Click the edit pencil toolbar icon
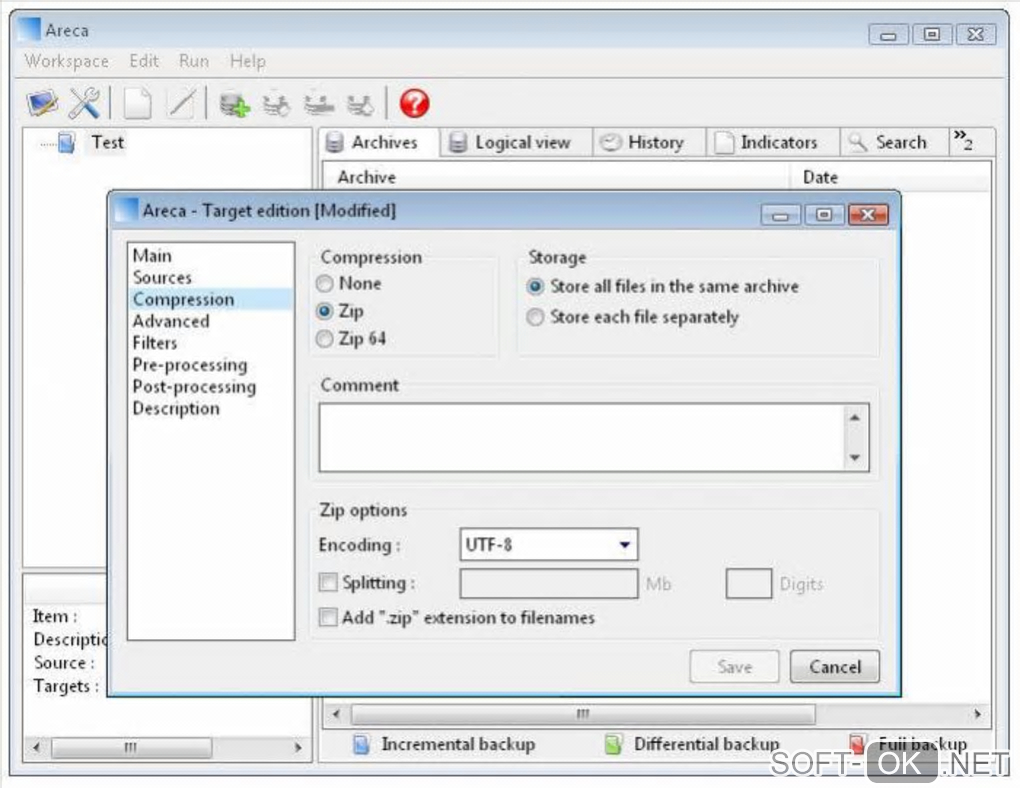Image resolution: width=1020 pixels, height=788 pixels. (180, 103)
